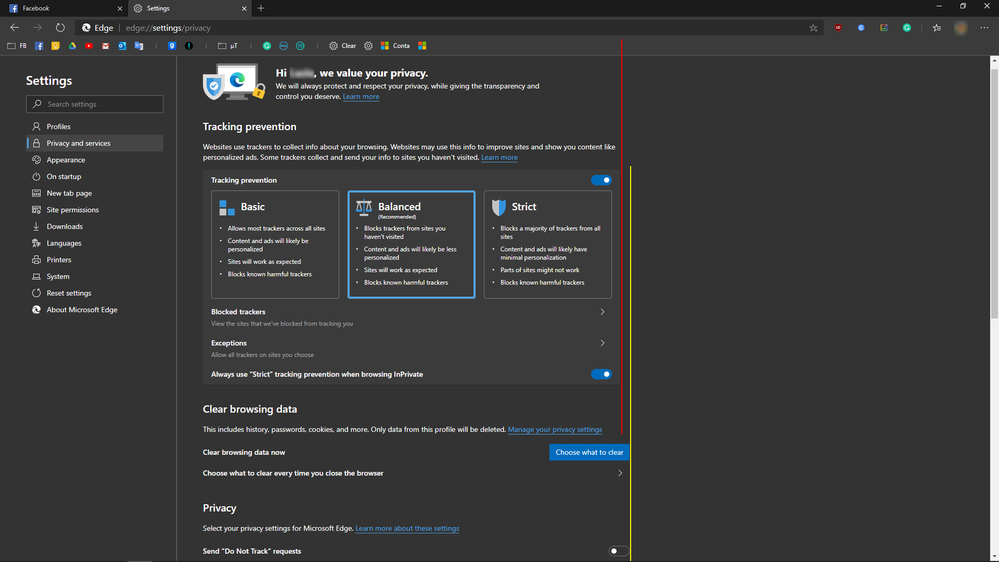Image resolution: width=999 pixels, height=562 pixels.
Task: Open the black circle exclamation bookmark
Action: [x=189, y=46]
